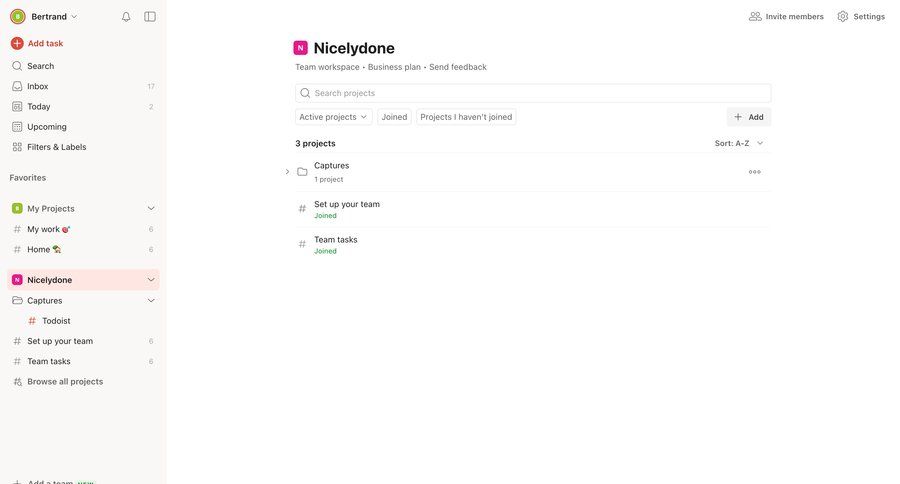Screen dimensions: 900x484
Task: Collapse My Projects section in sidebar
Action: tap(151, 209)
